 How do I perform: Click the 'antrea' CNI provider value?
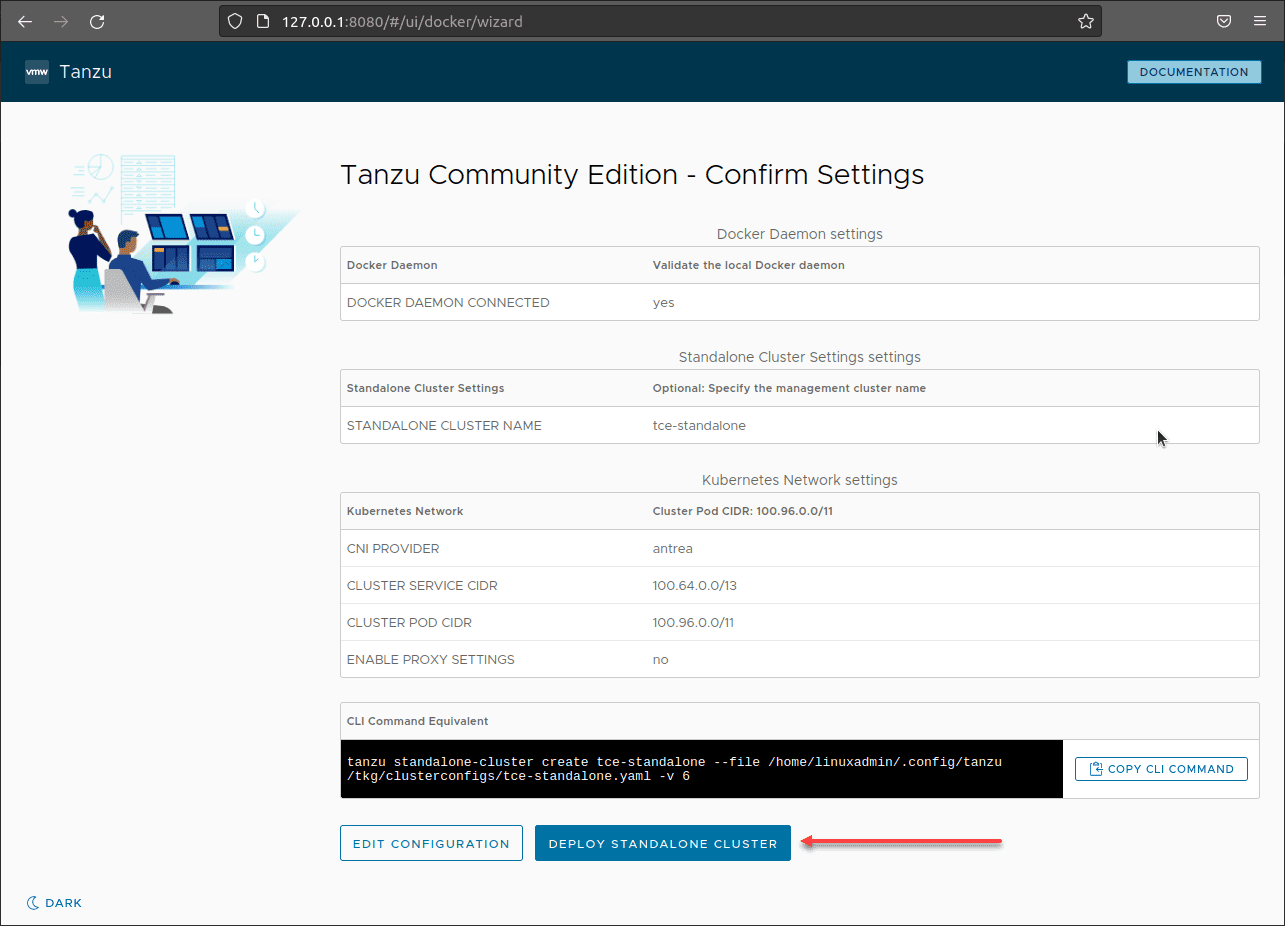[x=672, y=548]
